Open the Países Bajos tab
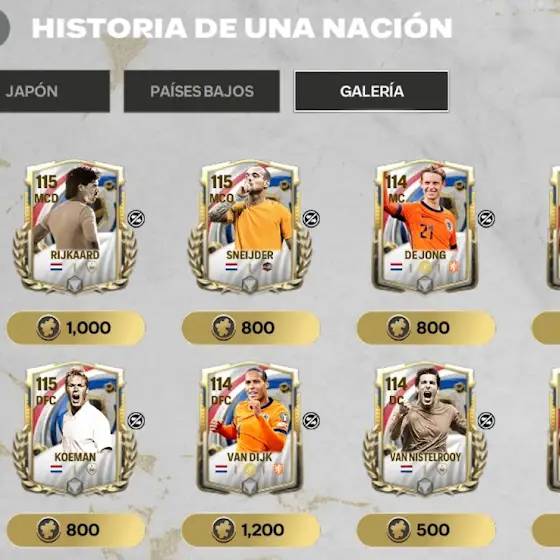560x560 pixels. [x=202, y=91]
